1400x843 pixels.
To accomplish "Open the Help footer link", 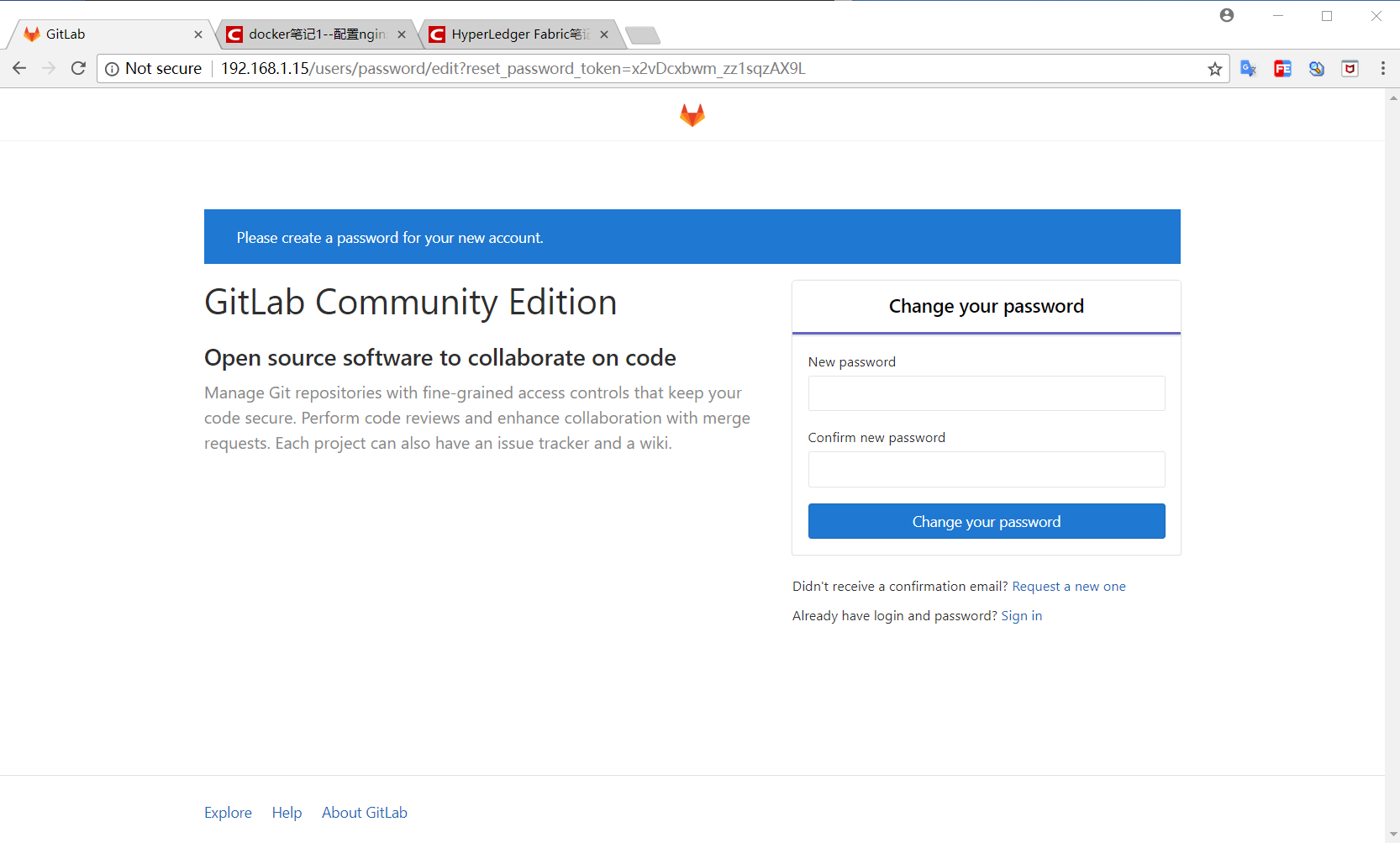I will click(x=287, y=813).
